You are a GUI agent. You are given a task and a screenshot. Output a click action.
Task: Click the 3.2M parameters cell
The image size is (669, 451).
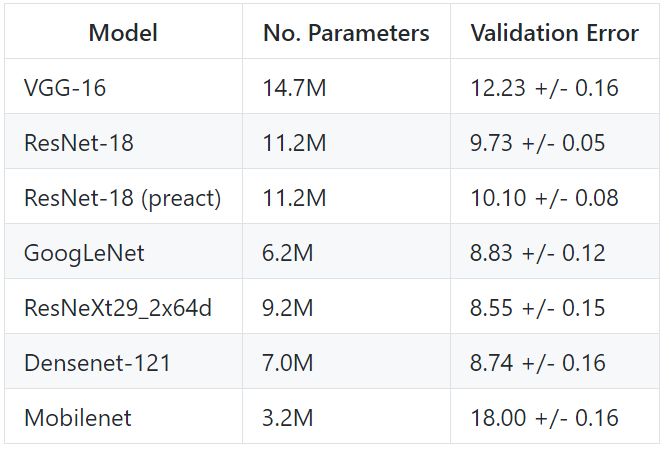(x=288, y=418)
